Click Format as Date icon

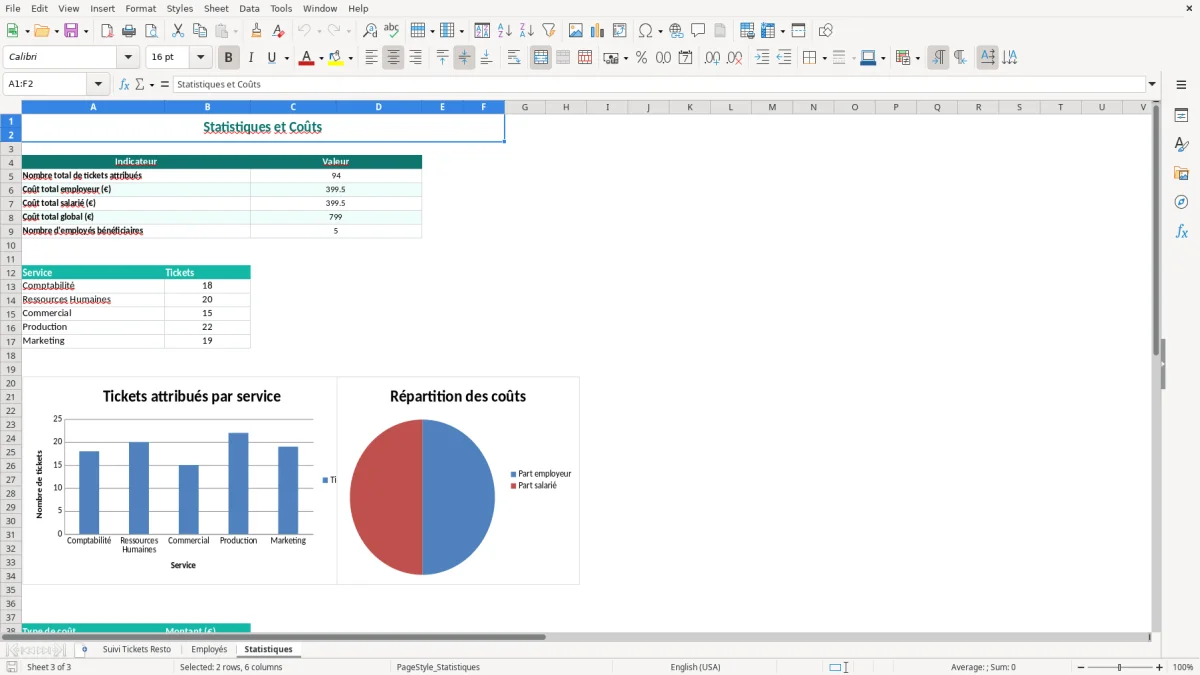(x=686, y=58)
